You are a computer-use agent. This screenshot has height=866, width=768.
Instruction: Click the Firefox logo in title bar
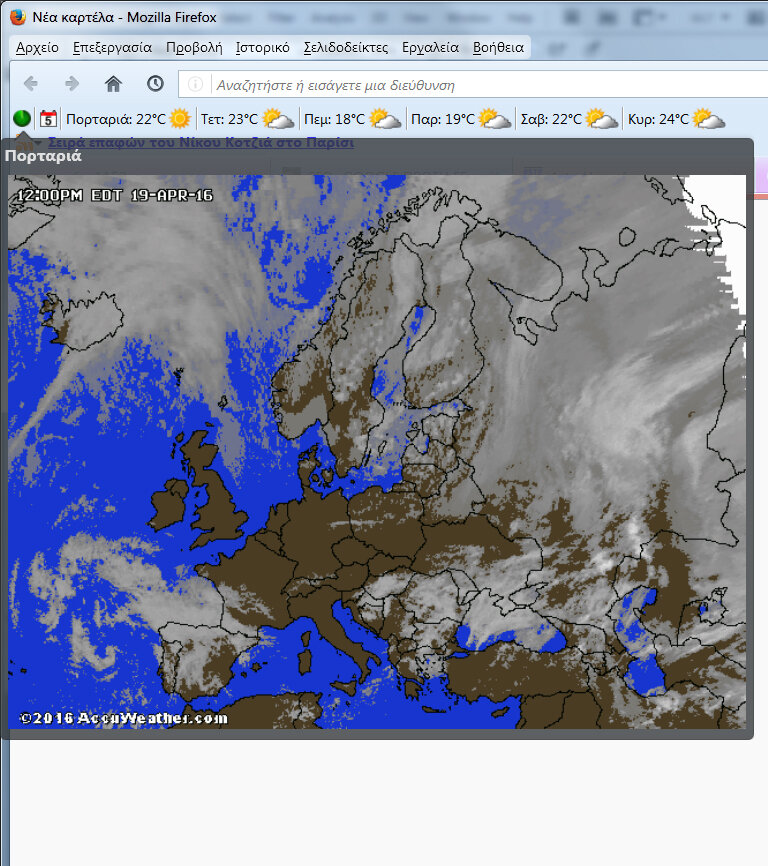coord(19,17)
